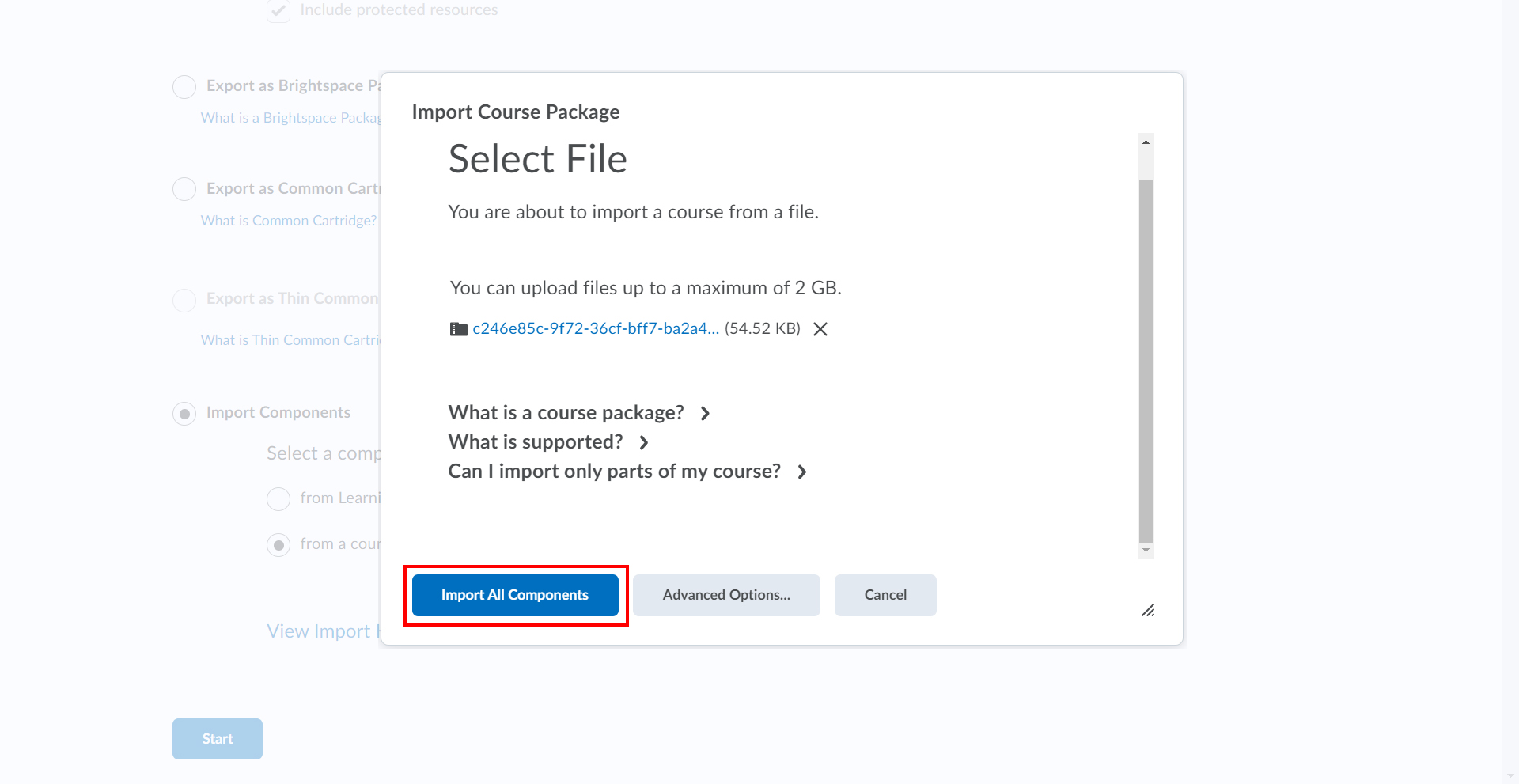Select the 'from a course package' radio option
This screenshot has width=1519, height=784.
point(278,545)
